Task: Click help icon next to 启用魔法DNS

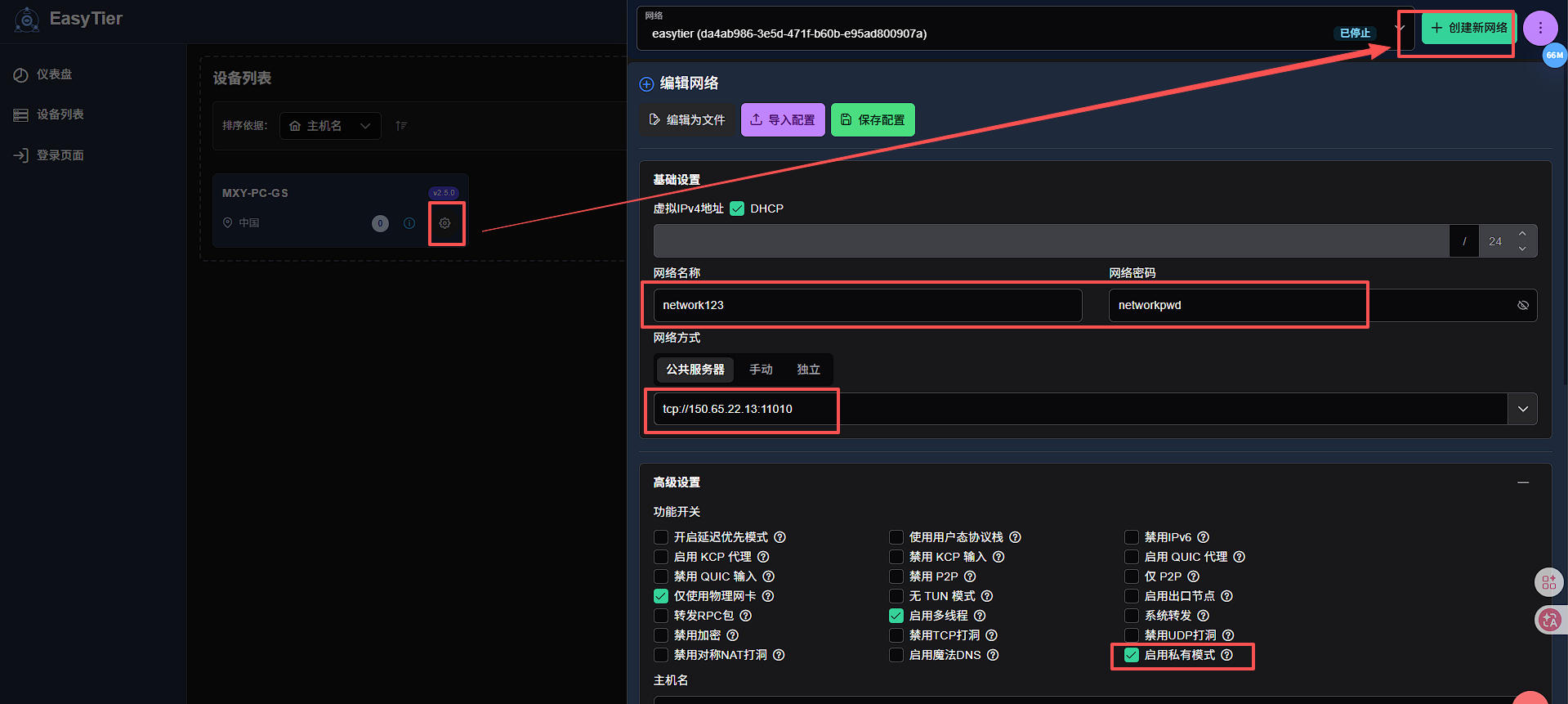Action: (x=993, y=655)
